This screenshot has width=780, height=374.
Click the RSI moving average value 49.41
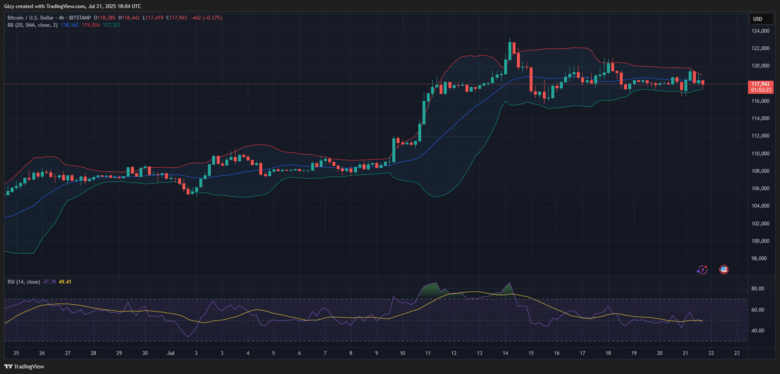pyautogui.click(x=65, y=281)
